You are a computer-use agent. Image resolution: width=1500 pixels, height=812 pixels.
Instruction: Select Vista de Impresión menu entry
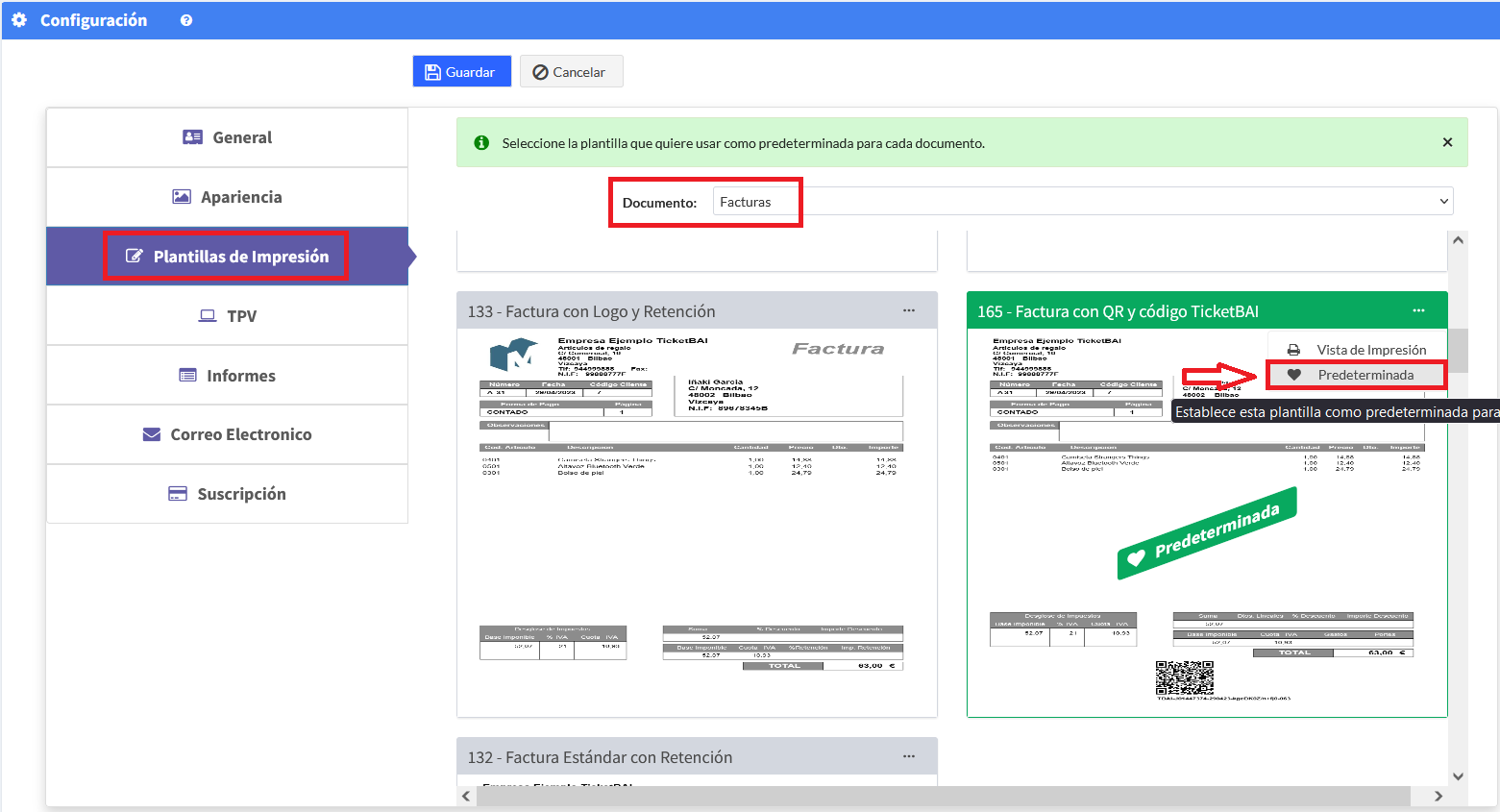click(1357, 350)
